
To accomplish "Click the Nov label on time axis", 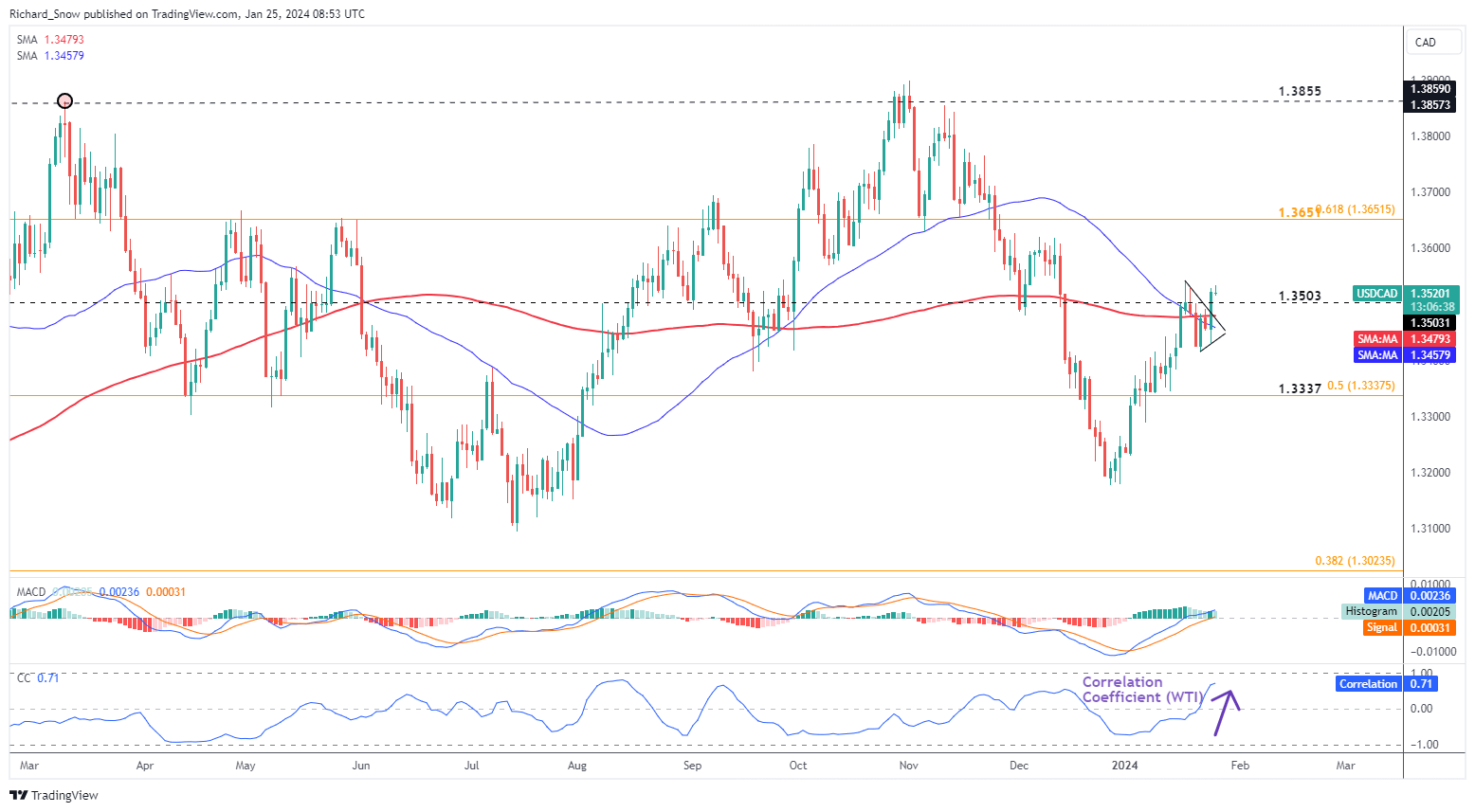I will coord(909,766).
